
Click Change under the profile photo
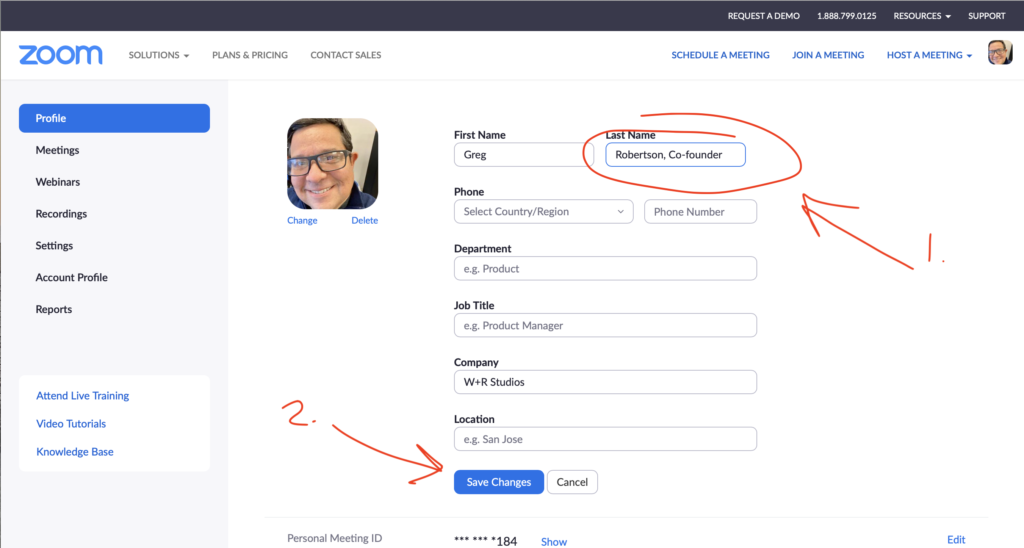(x=302, y=221)
